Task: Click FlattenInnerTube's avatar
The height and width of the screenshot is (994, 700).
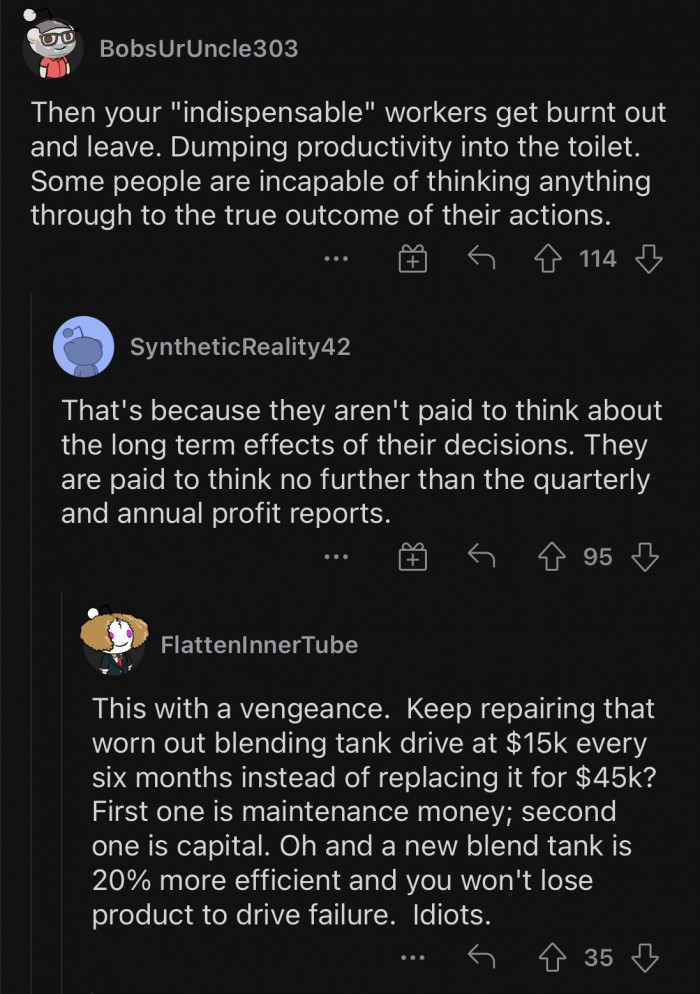Action: coord(110,645)
